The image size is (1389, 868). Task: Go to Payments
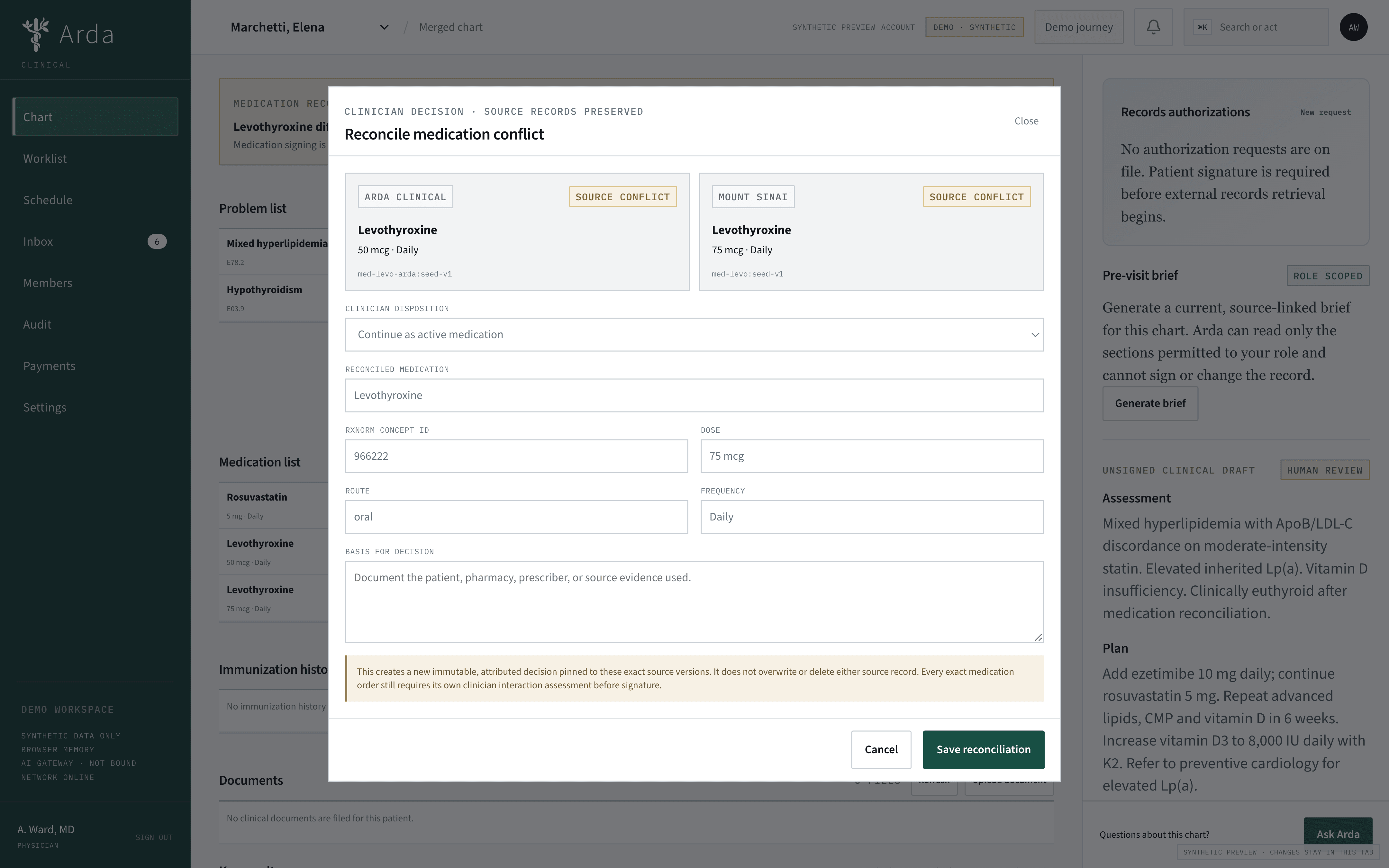(95, 366)
